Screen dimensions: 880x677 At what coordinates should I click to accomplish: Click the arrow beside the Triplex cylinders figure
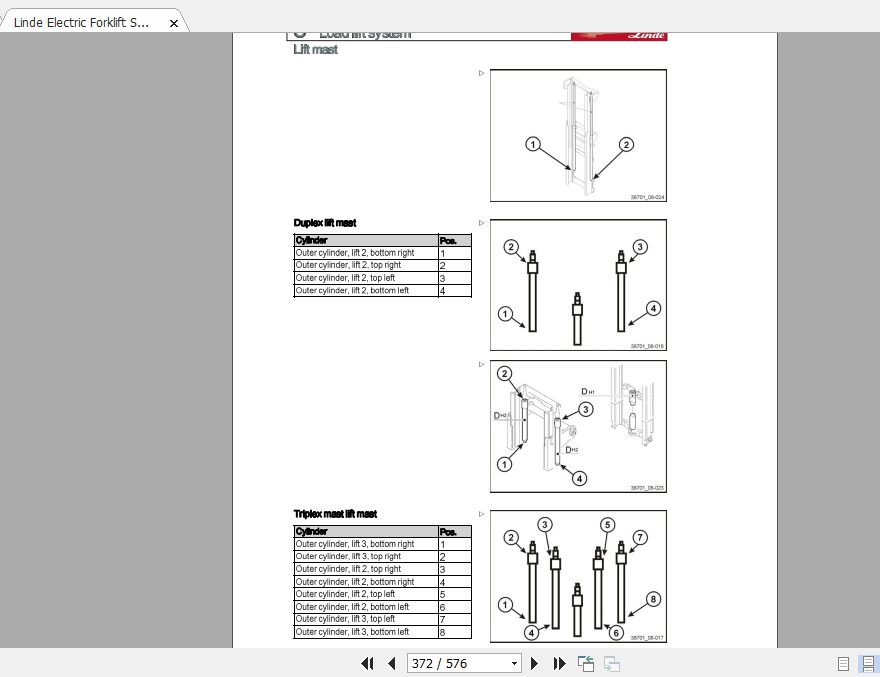[481, 513]
